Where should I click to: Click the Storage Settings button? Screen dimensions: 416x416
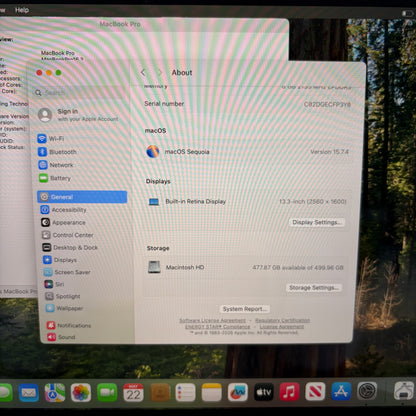click(314, 288)
